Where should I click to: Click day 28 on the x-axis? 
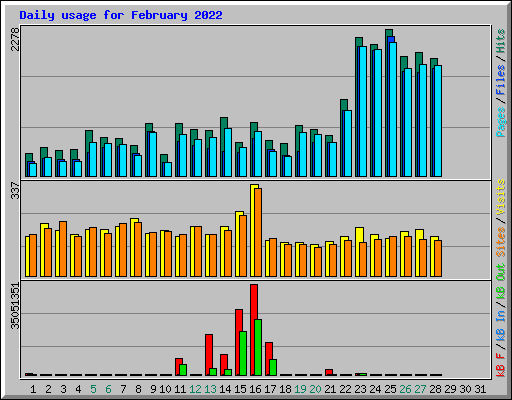click(x=435, y=389)
